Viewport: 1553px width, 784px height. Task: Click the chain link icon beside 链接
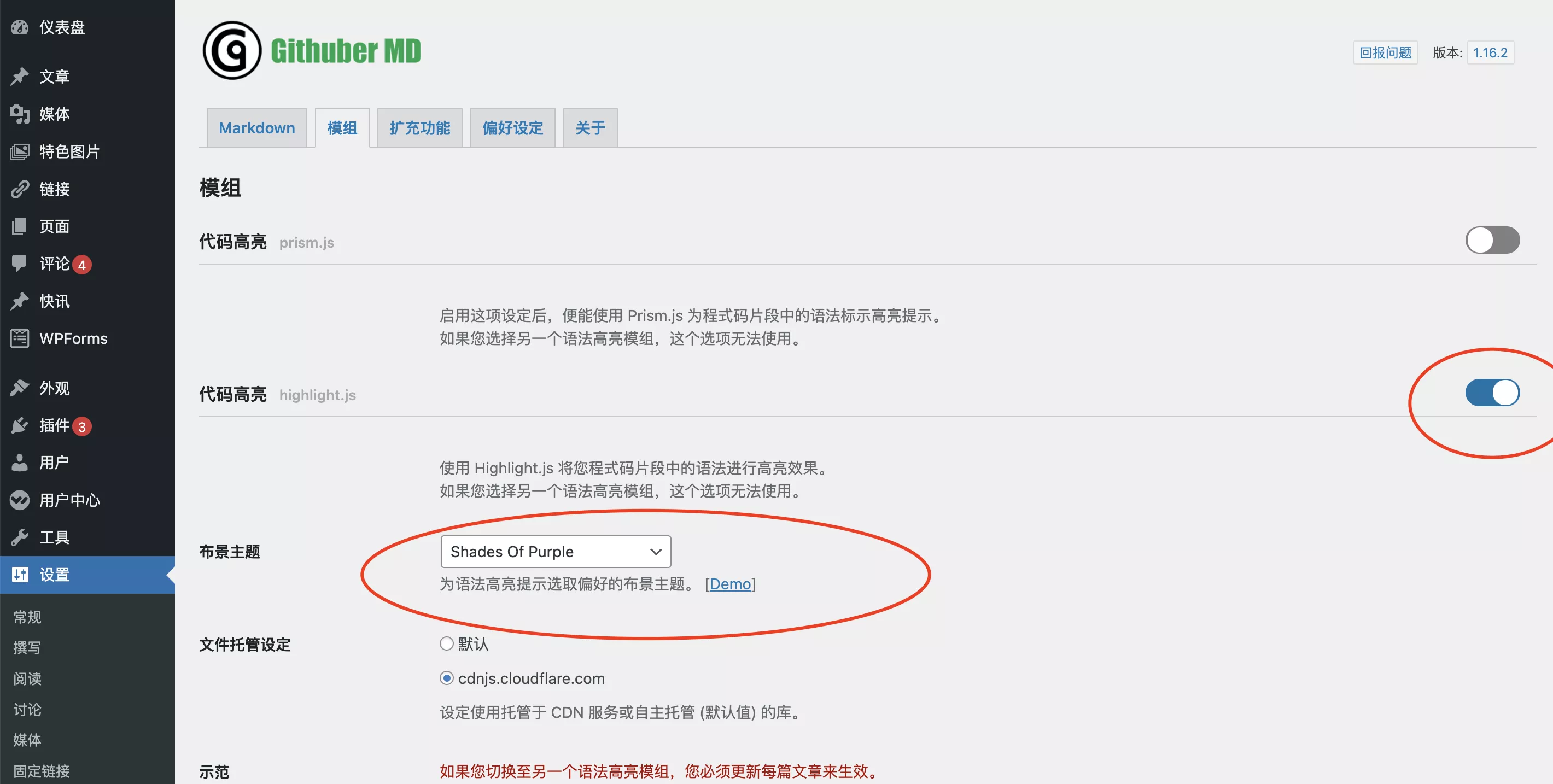click(19, 189)
